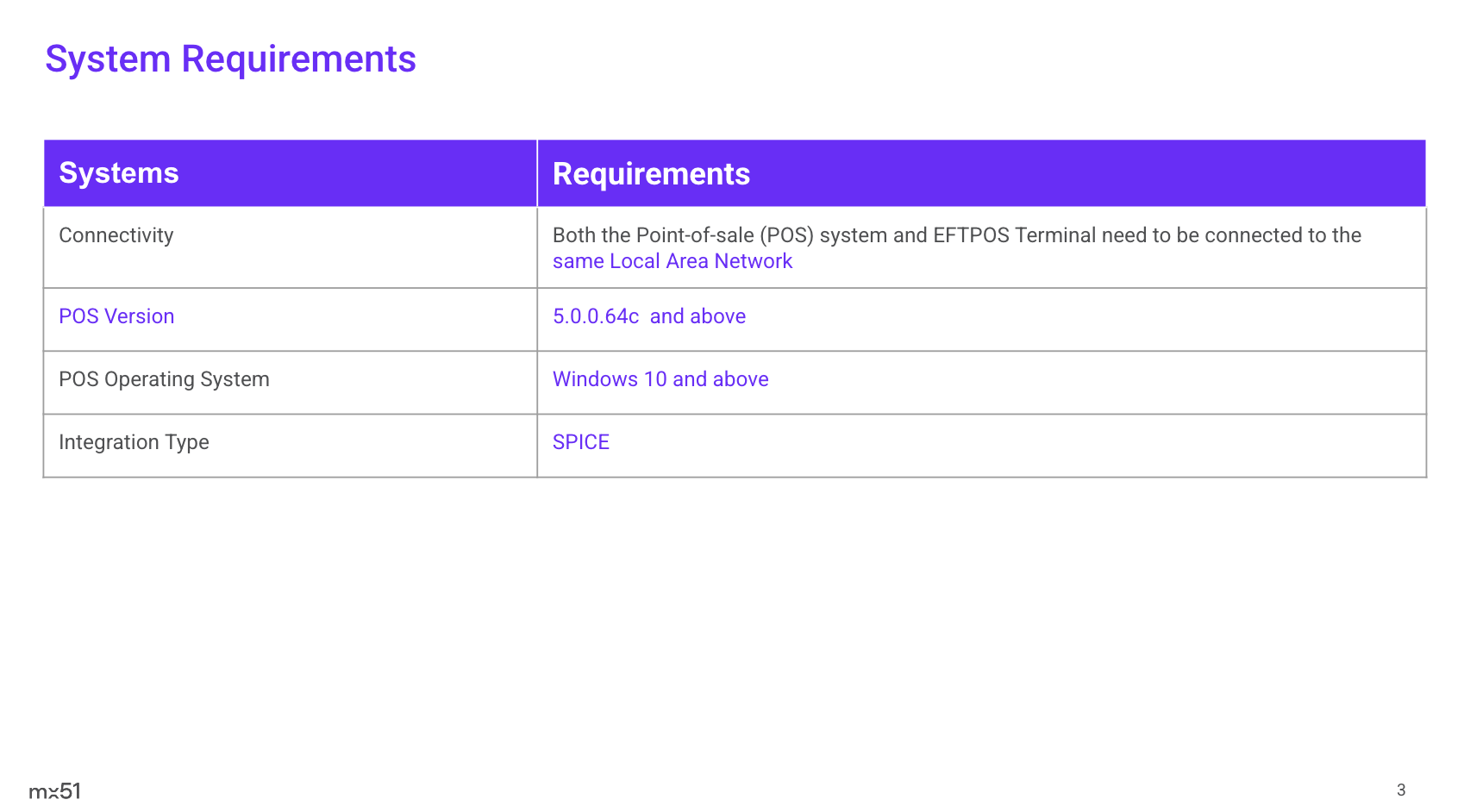This screenshot has height=812, width=1464.
Task: Click the version number 5.0.0.64c
Action: [595, 316]
